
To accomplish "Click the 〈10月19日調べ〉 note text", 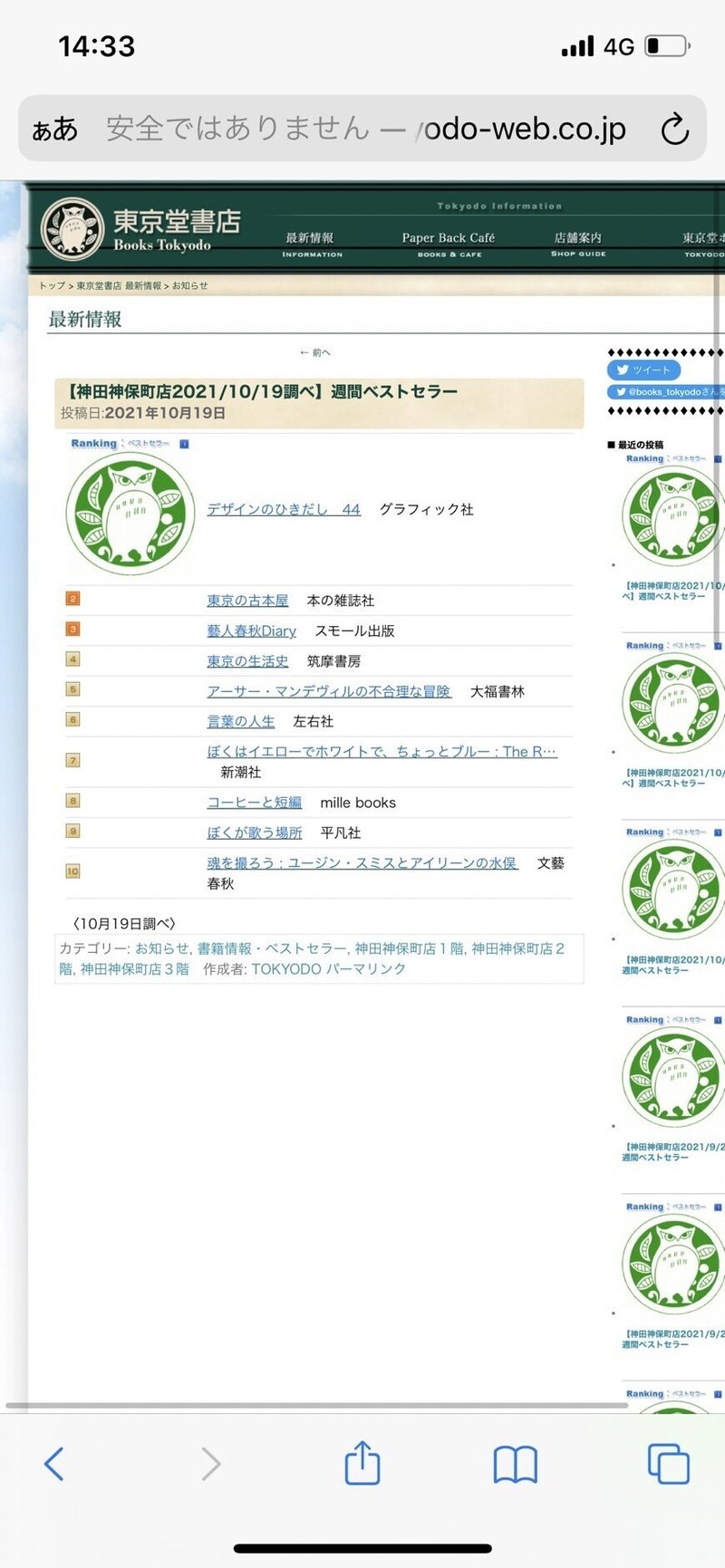I will (x=124, y=923).
